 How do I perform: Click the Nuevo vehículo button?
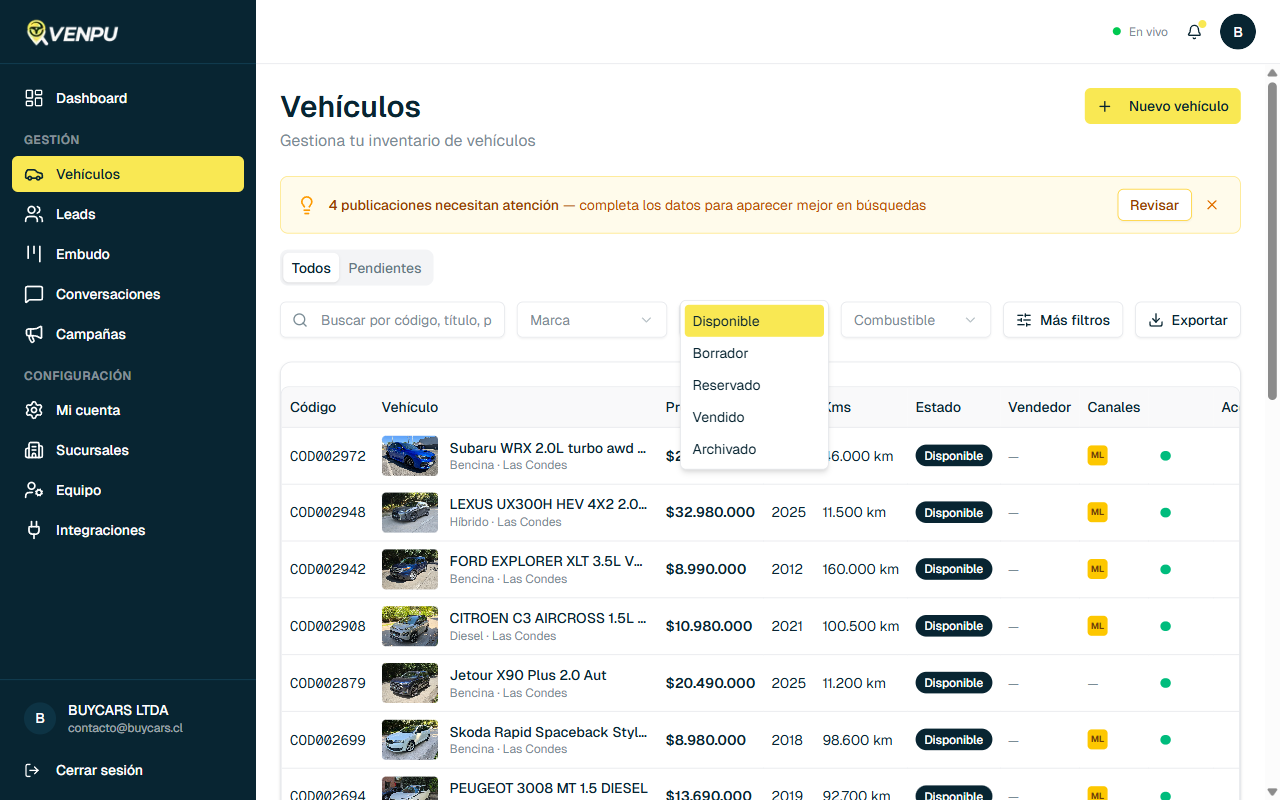click(1162, 106)
